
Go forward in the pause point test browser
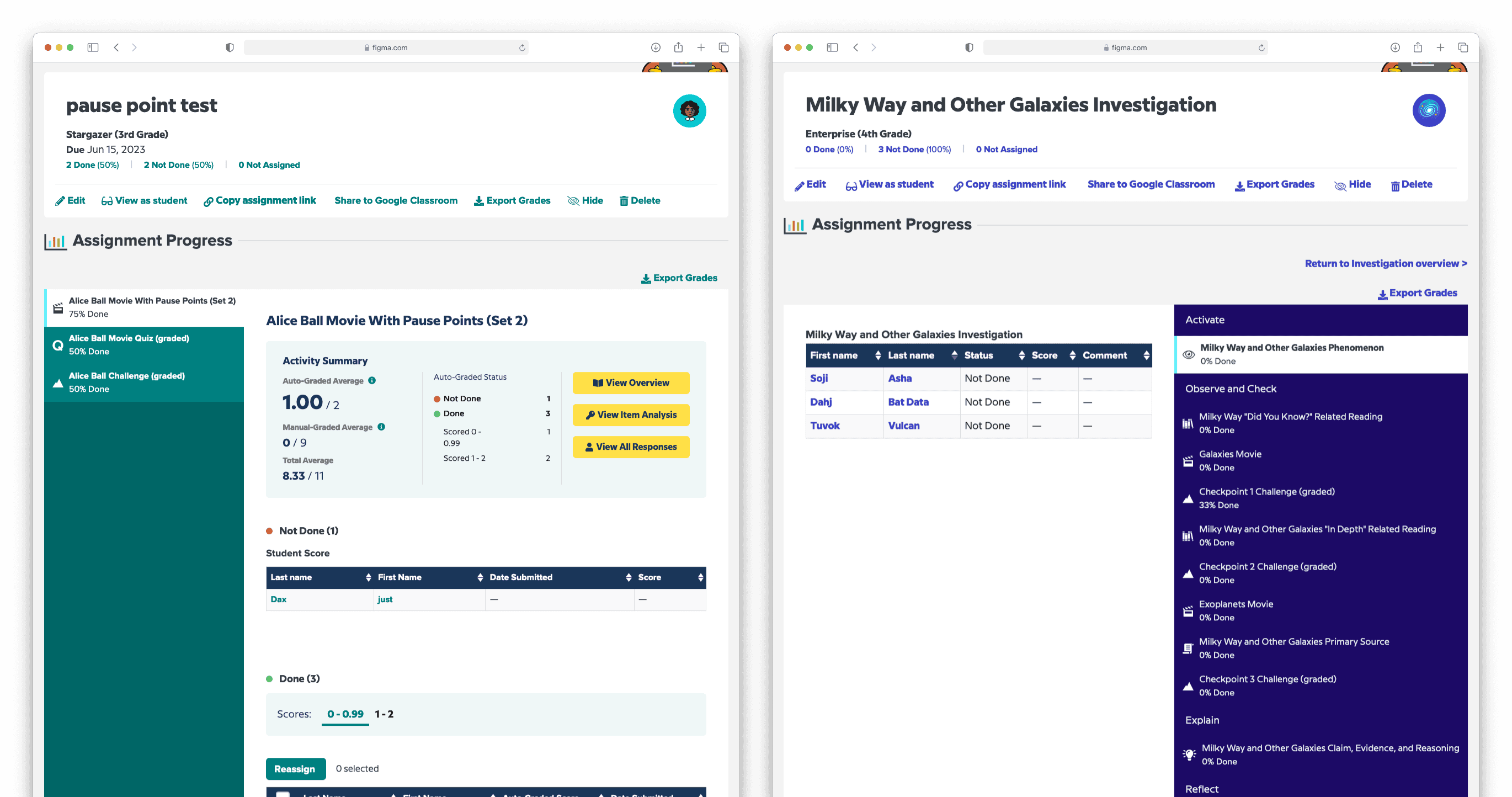(x=135, y=47)
